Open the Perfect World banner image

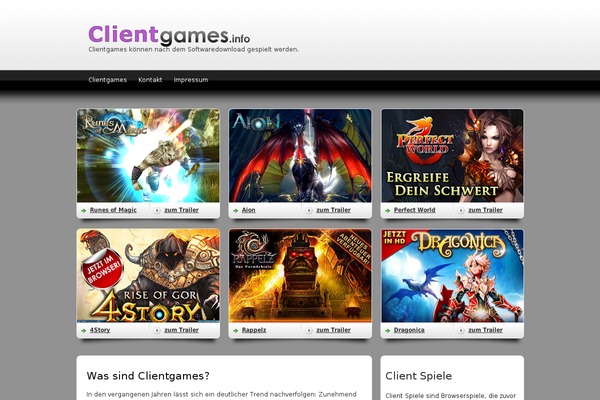pyautogui.click(x=452, y=155)
